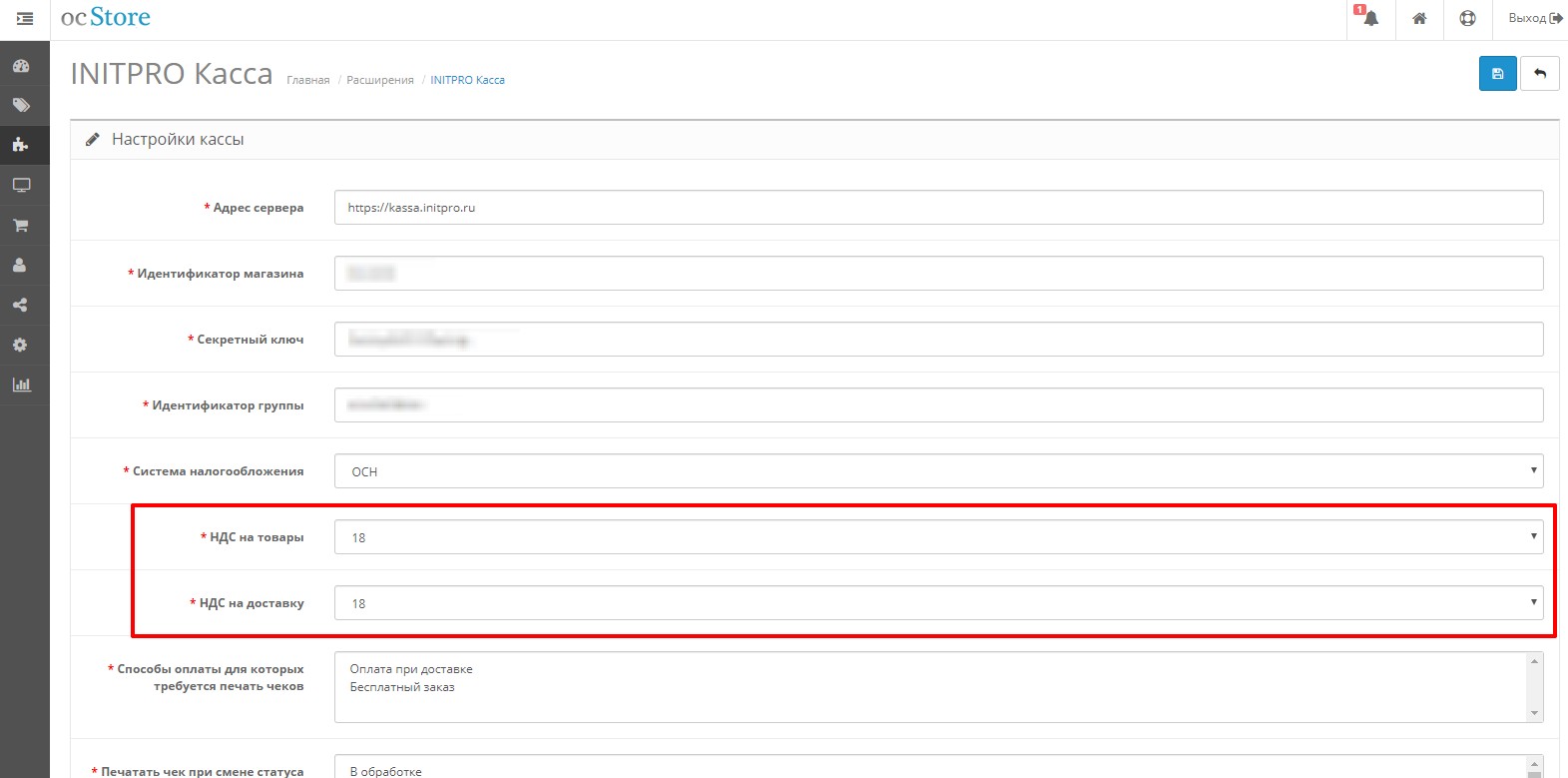The width and height of the screenshot is (1568, 778).
Task: Open the catalog tag sidebar icon
Action: point(21,105)
